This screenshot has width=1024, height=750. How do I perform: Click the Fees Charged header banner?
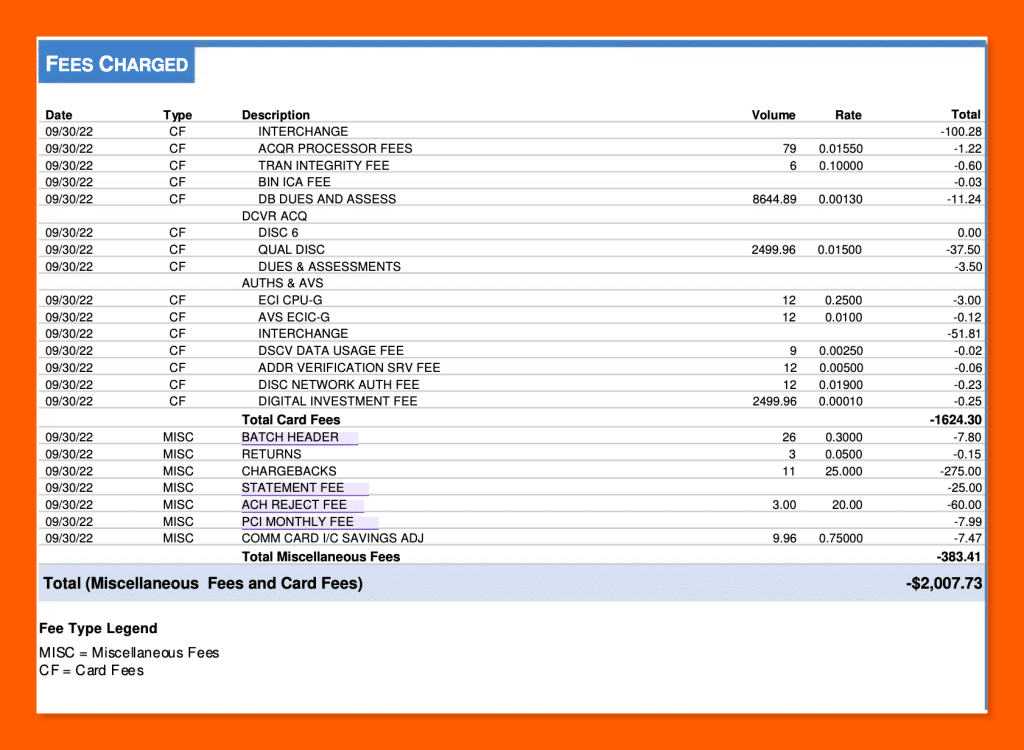(117, 64)
